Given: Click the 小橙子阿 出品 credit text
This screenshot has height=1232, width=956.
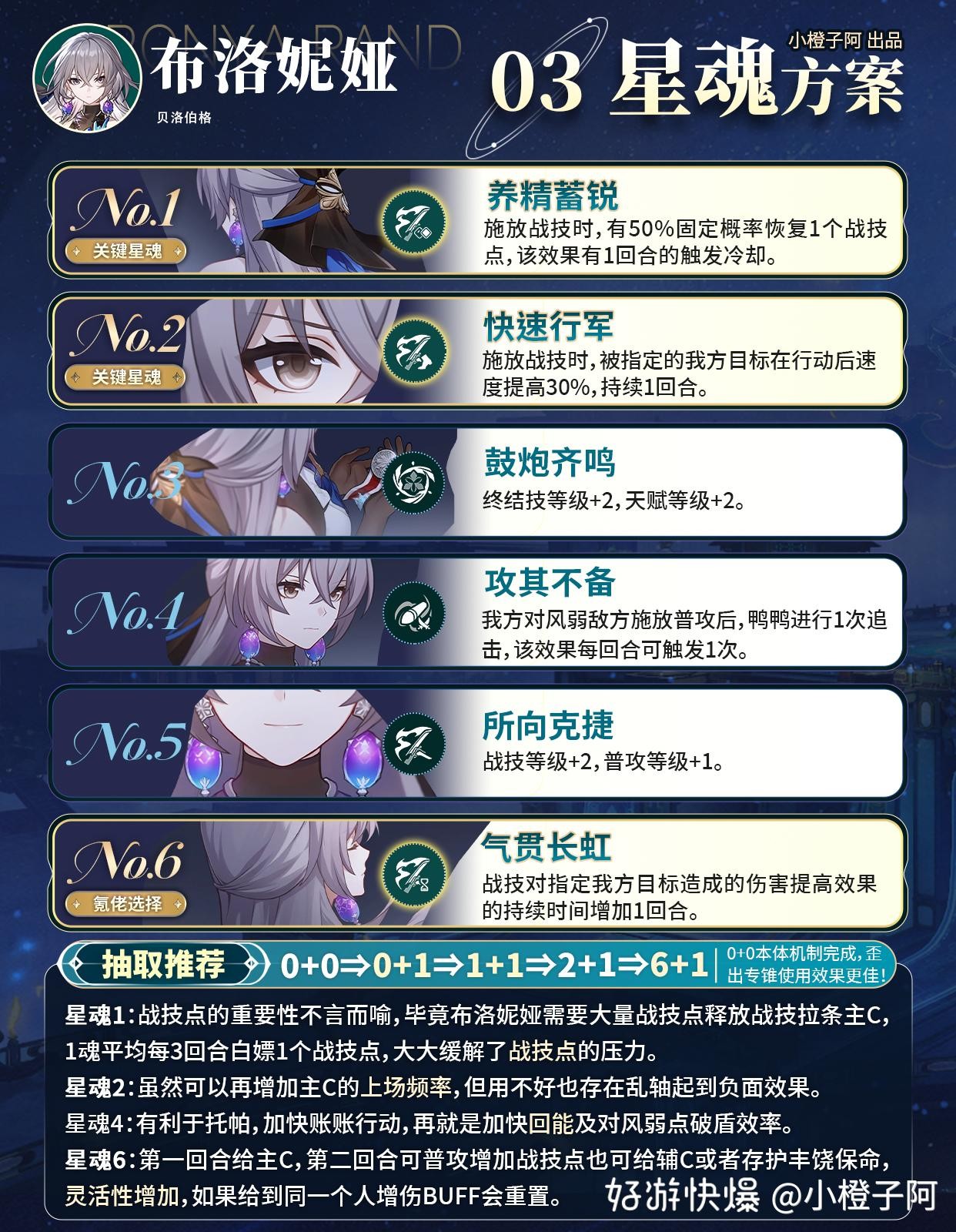Looking at the screenshot, I should pos(844,40).
